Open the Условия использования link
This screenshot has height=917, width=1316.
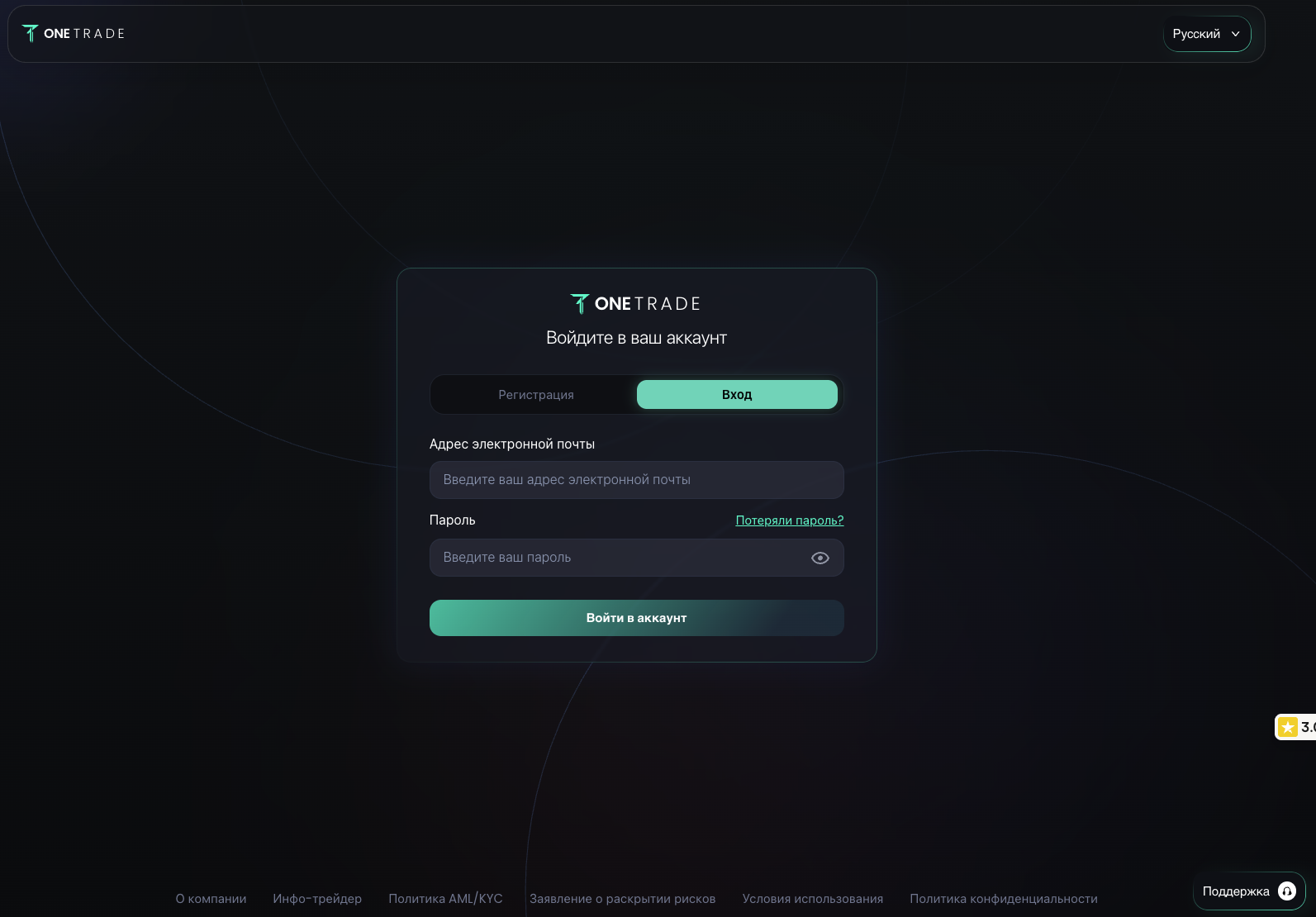813,899
